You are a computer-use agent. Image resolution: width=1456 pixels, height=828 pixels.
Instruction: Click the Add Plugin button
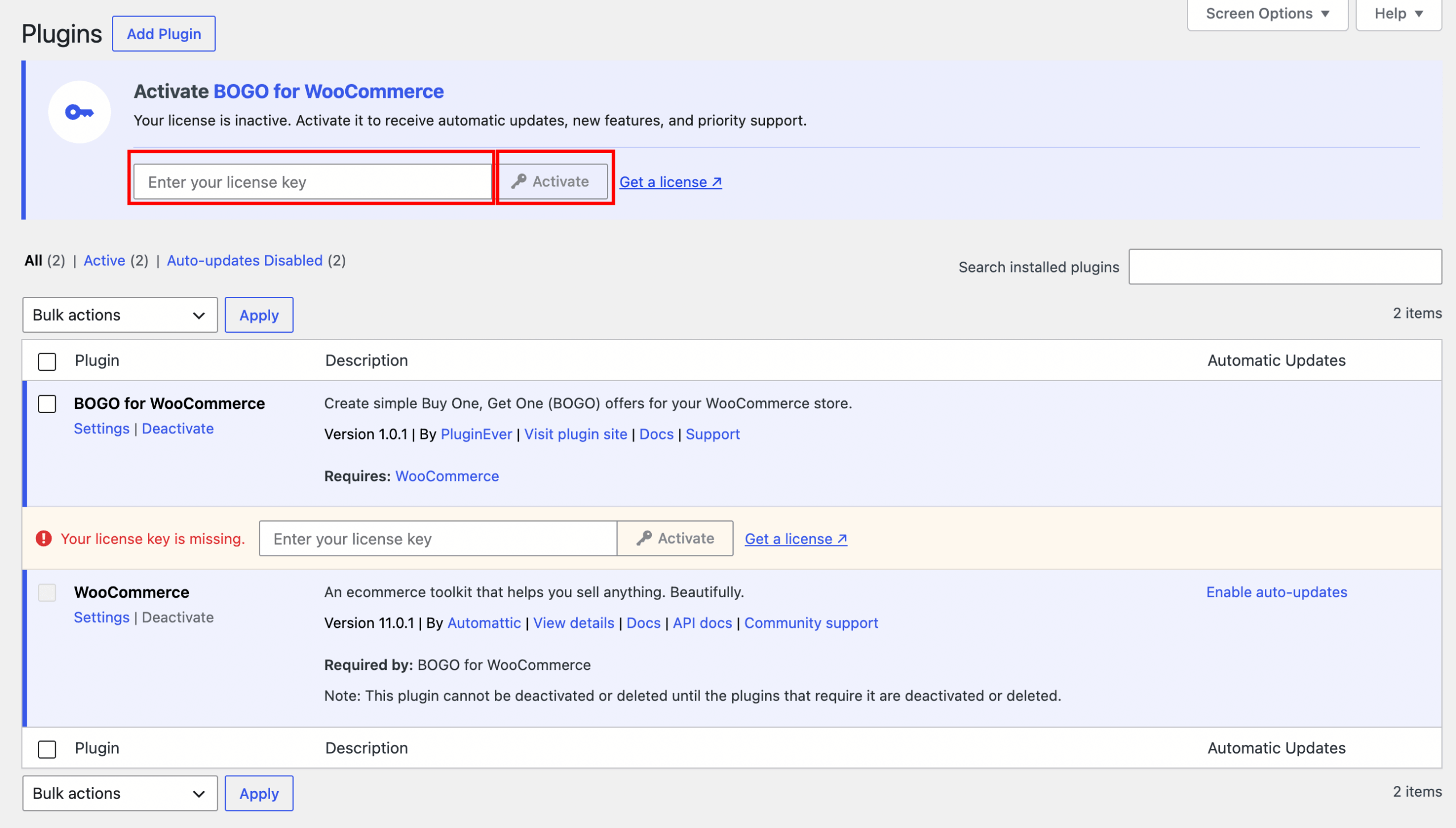point(164,34)
